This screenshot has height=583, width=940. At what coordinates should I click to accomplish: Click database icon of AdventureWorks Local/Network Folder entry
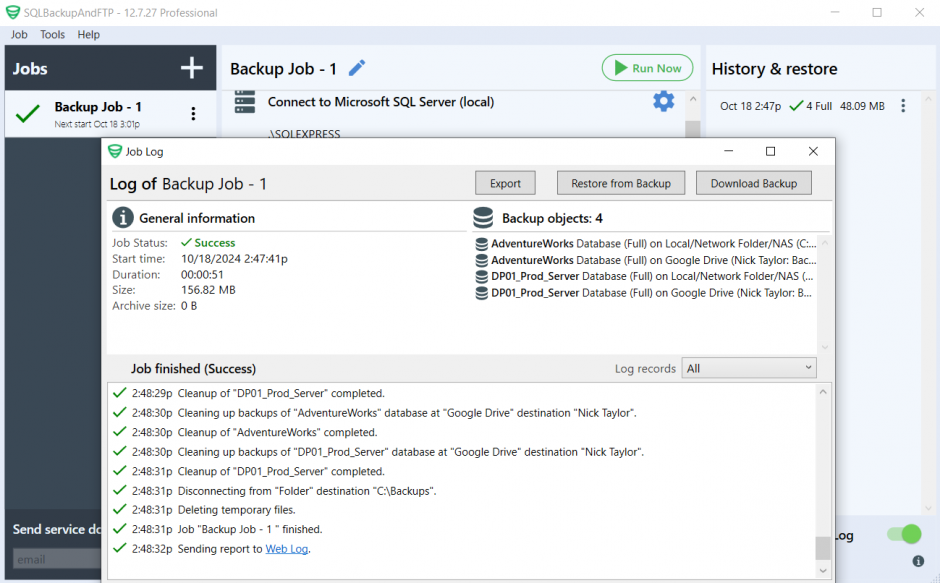point(481,244)
